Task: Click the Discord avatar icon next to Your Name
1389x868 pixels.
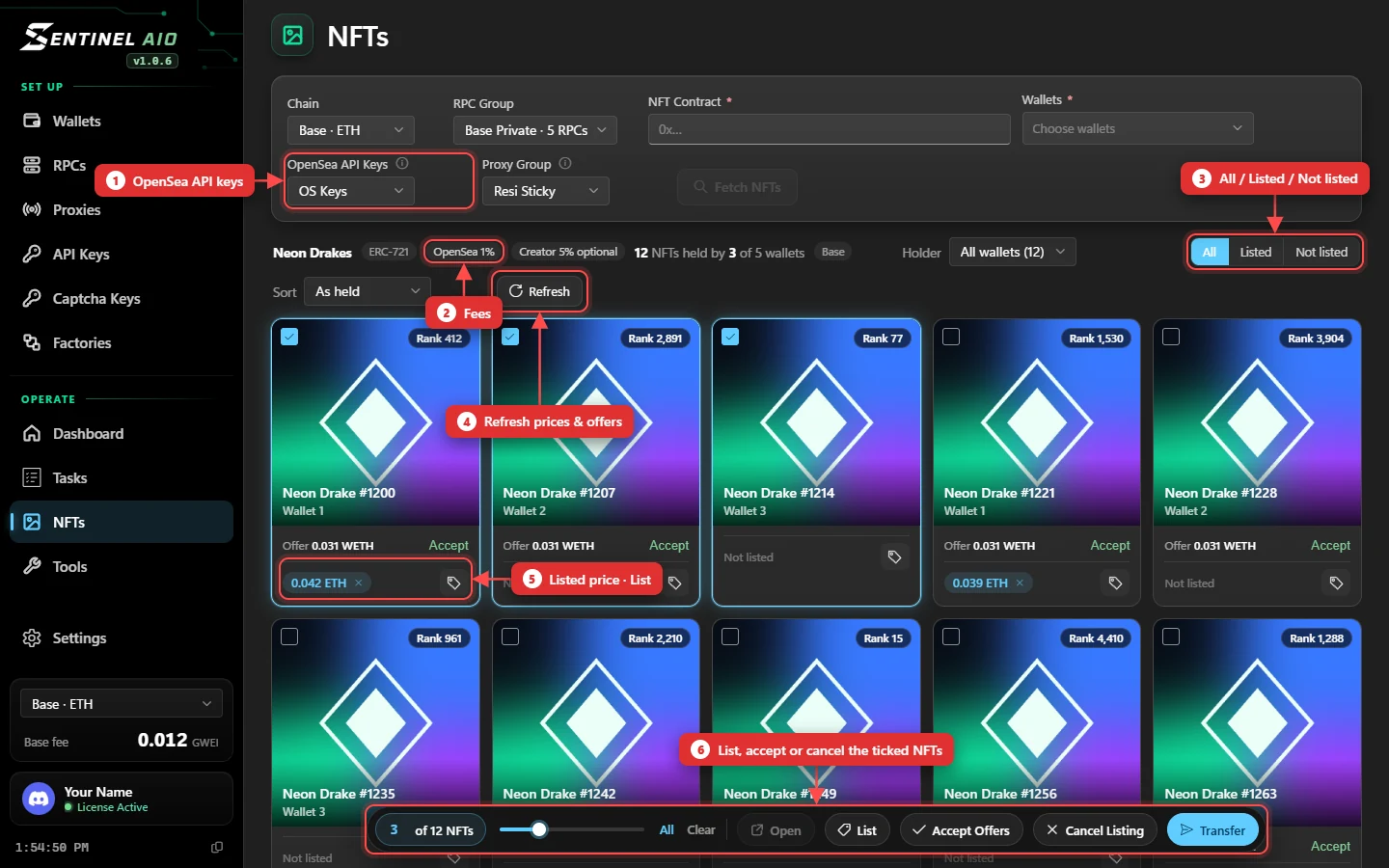Action: tap(39, 799)
